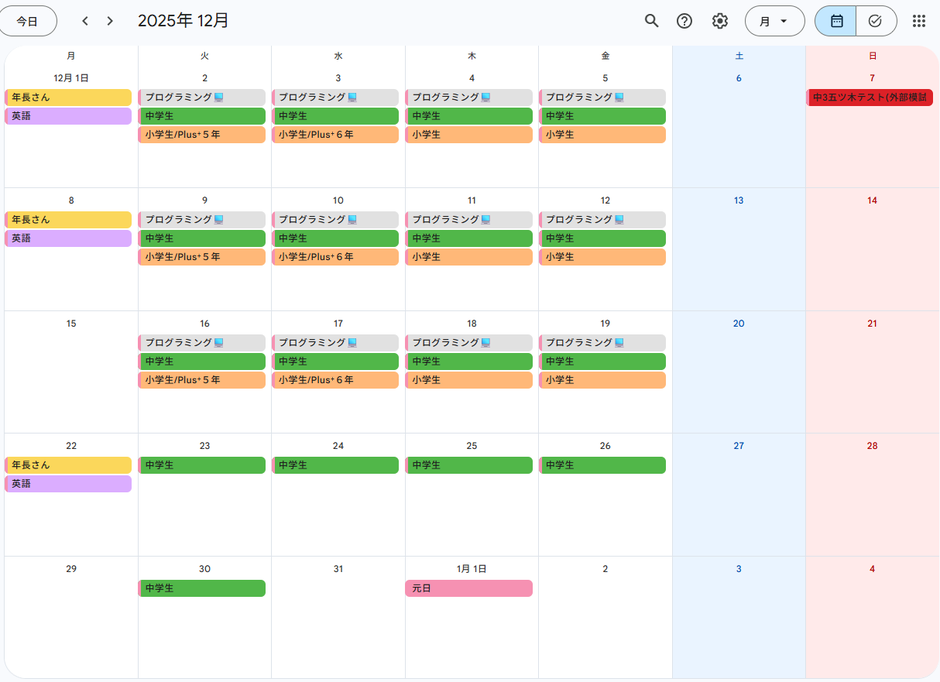Open 中学生 event on December 2
This screenshot has width=940, height=682.
pyautogui.click(x=202, y=116)
